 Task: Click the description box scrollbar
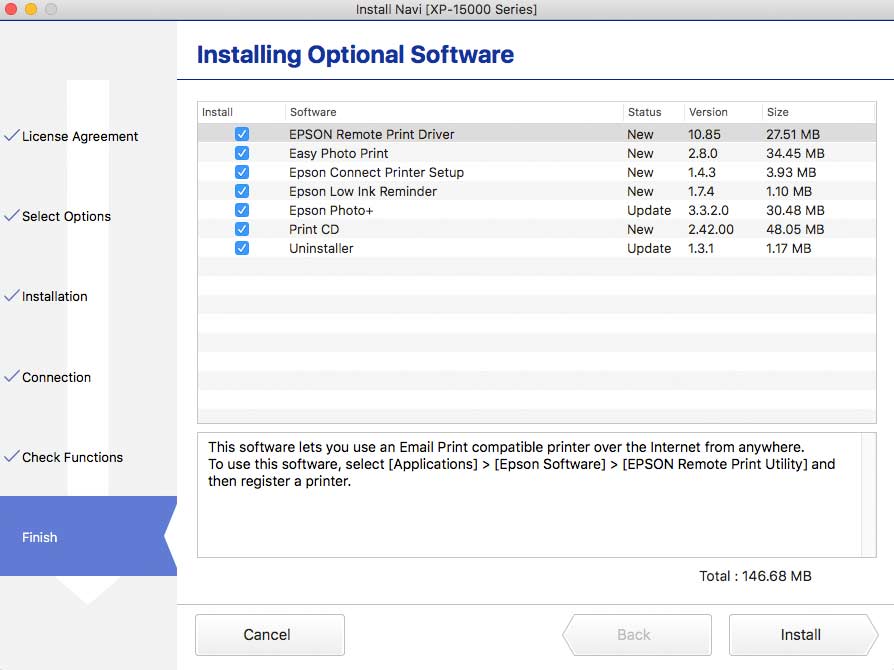pyautogui.click(x=869, y=495)
